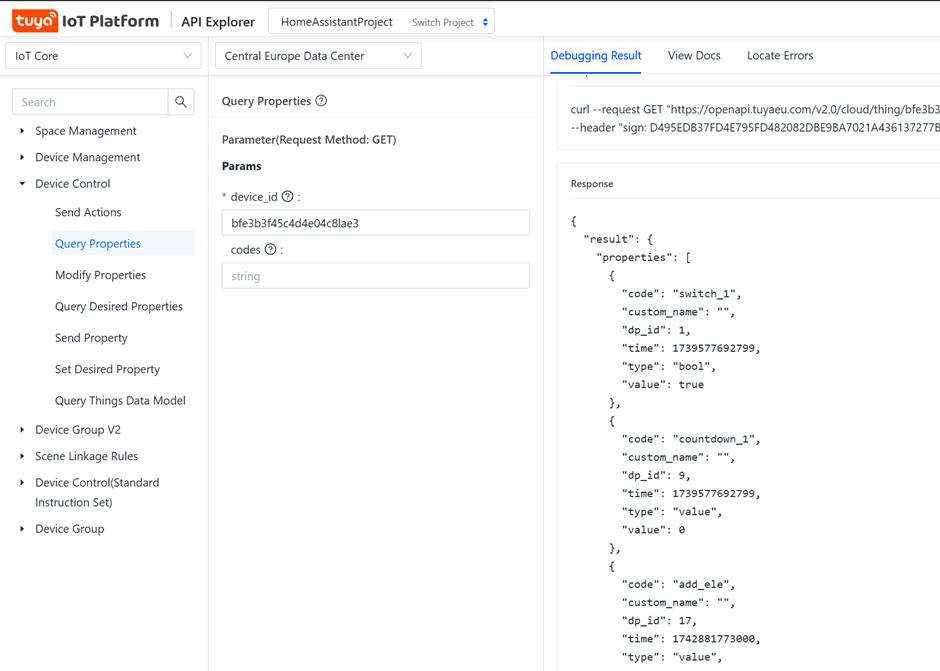Open Send Property API entry
940x671 pixels.
coord(91,338)
